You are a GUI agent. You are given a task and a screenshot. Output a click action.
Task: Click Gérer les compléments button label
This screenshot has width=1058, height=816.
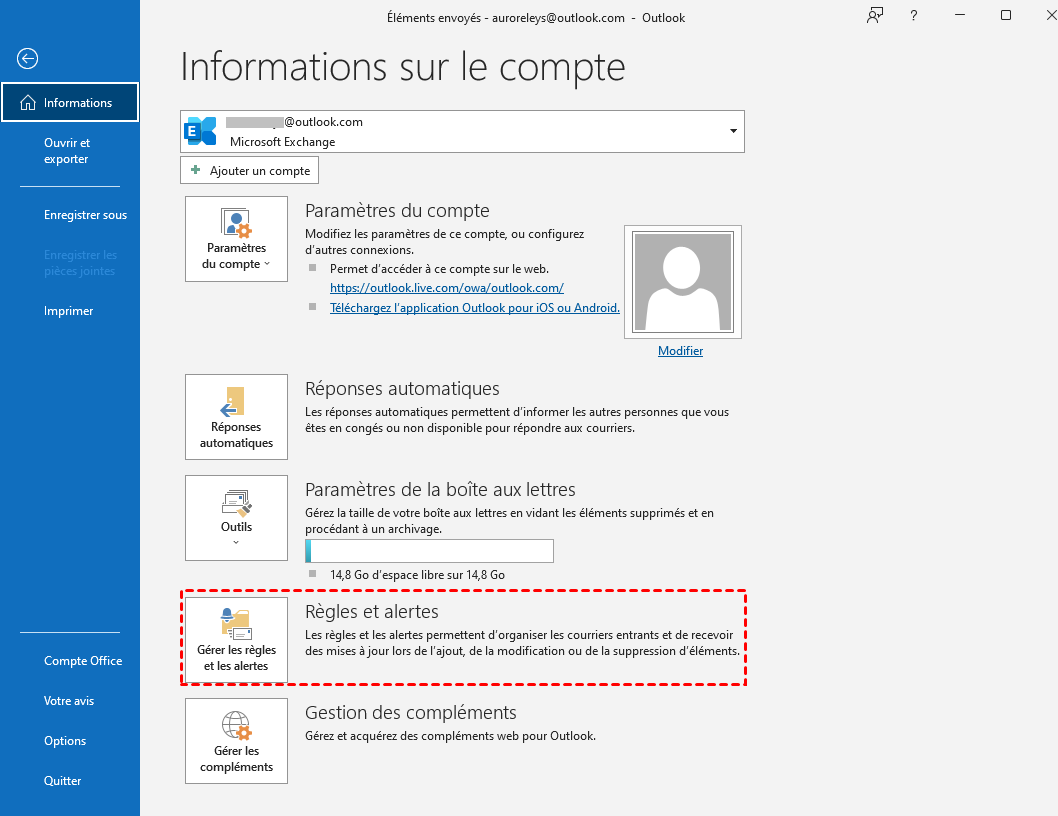pyautogui.click(x=236, y=759)
